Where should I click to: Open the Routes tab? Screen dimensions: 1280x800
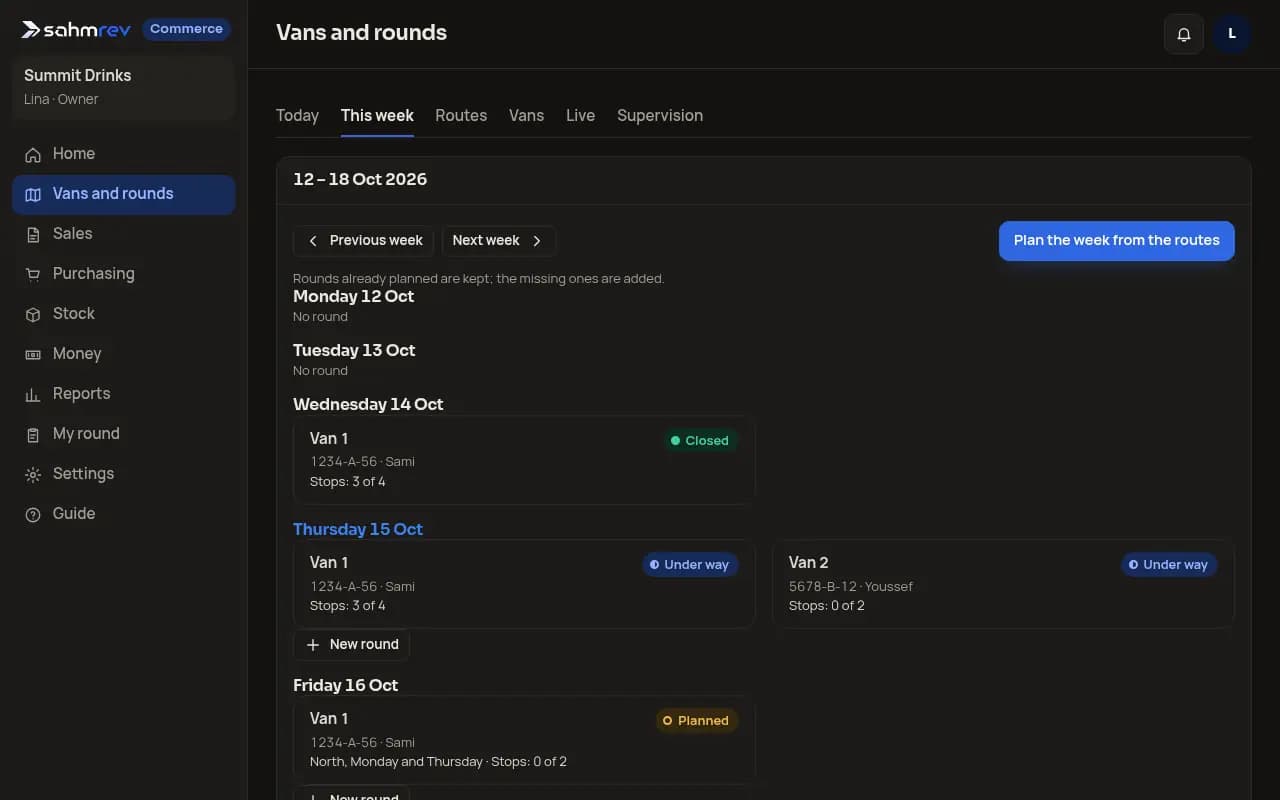click(461, 115)
